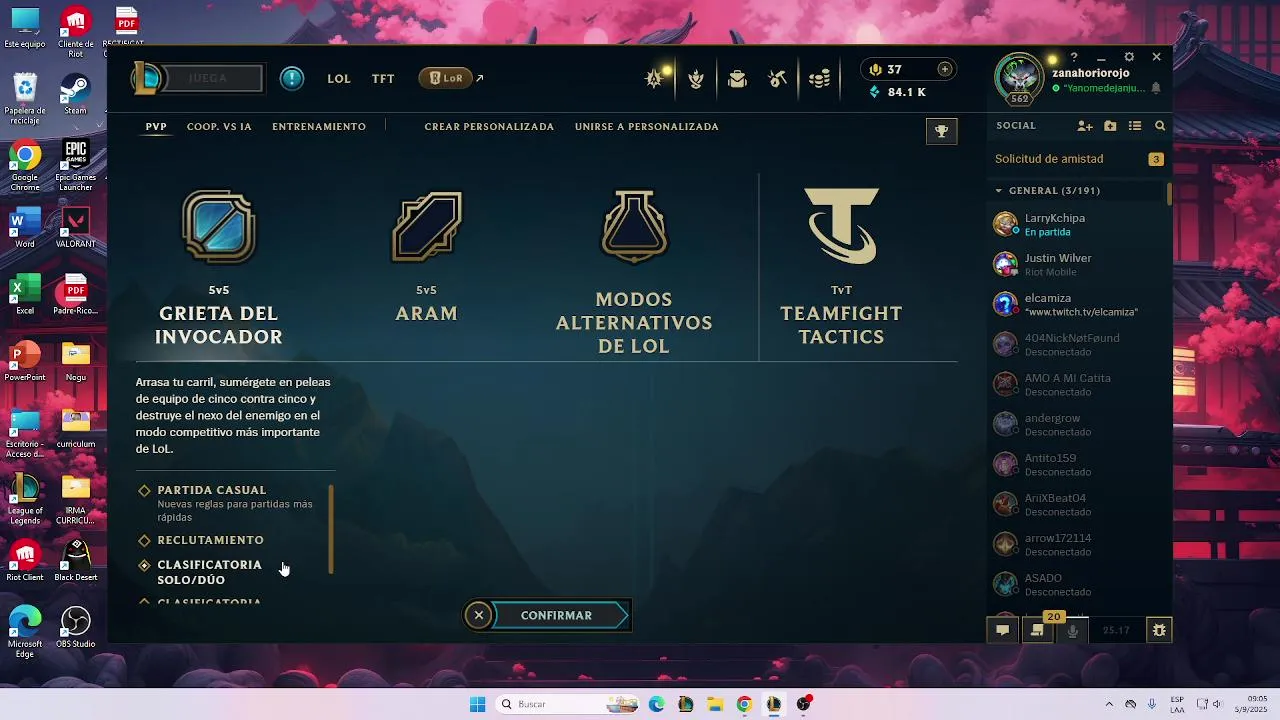Select friend AriiXBeatO4
Screen dimensions: 1280x720
pos(1078,504)
